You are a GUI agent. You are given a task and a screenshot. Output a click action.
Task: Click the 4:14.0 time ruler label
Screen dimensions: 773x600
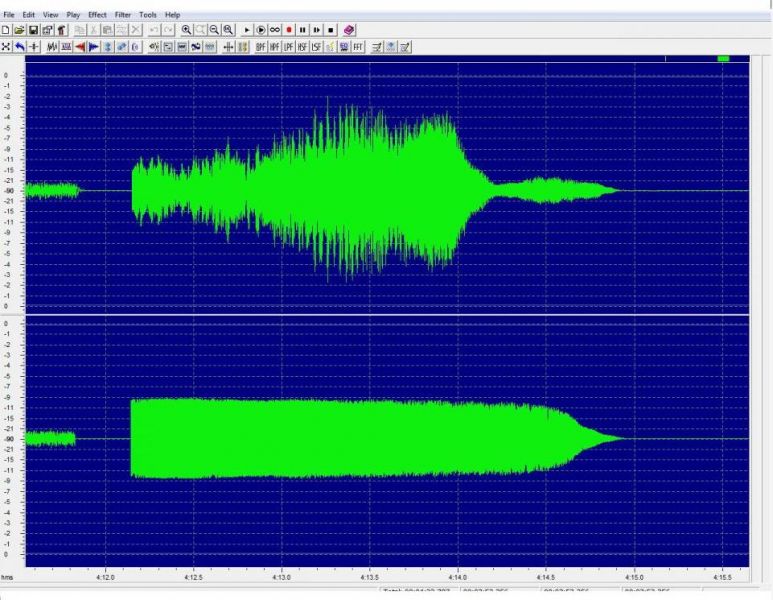pos(458,577)
